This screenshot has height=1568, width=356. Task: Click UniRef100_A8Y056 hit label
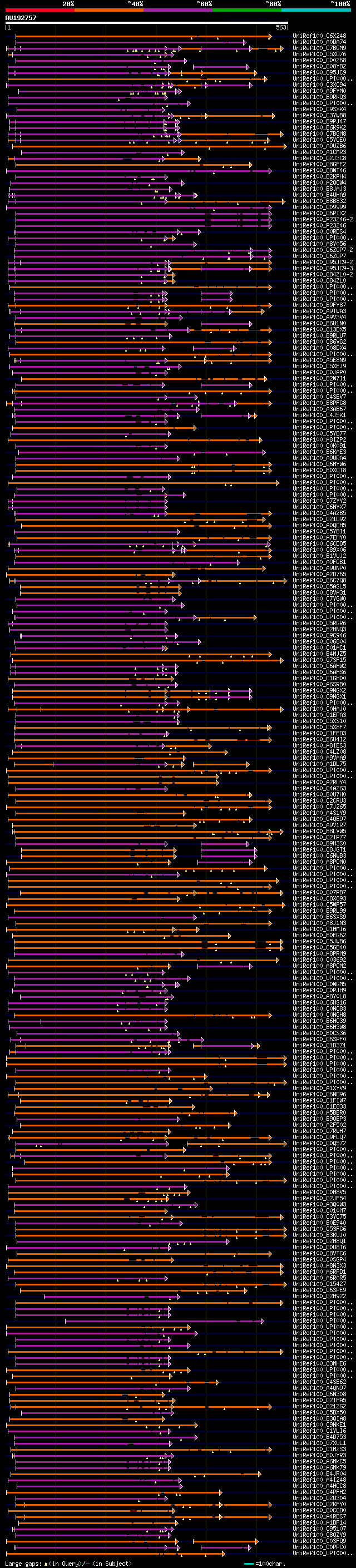point(319,244)
